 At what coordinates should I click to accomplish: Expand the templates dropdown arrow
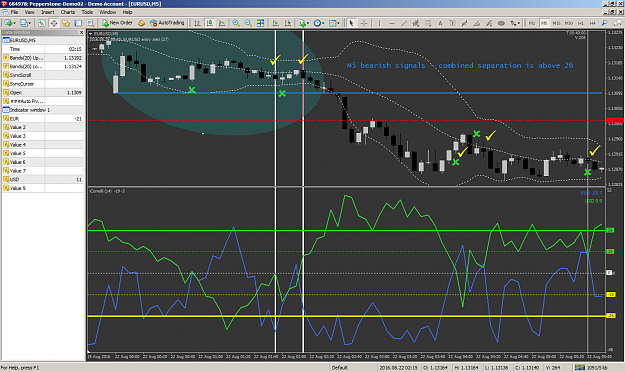338,24
